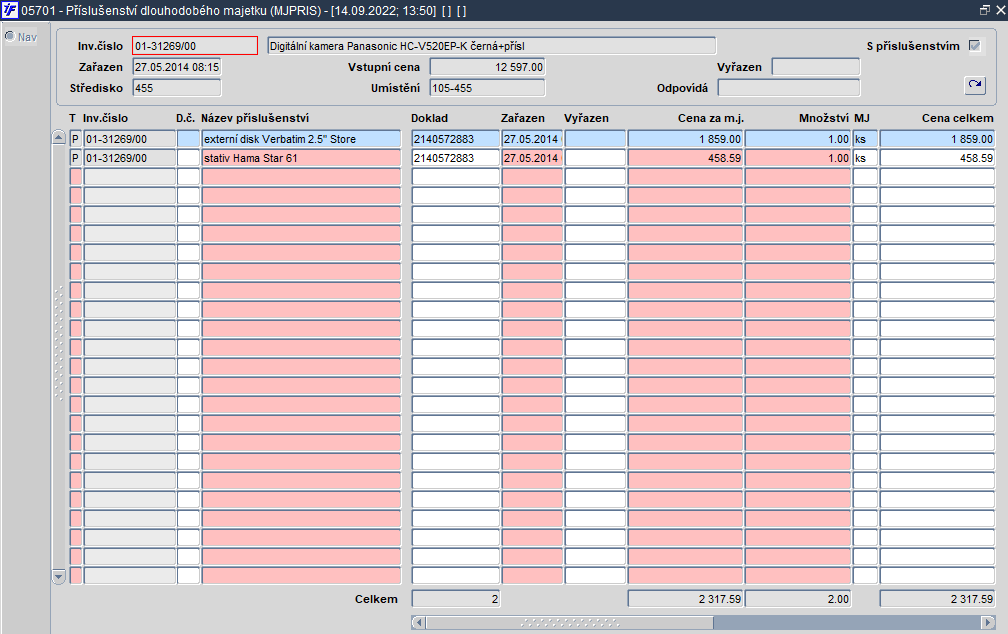Click the Cena celkem cell 1 859.00
This screenshot has height=634, width=1008.
click(x=937, y=139)
